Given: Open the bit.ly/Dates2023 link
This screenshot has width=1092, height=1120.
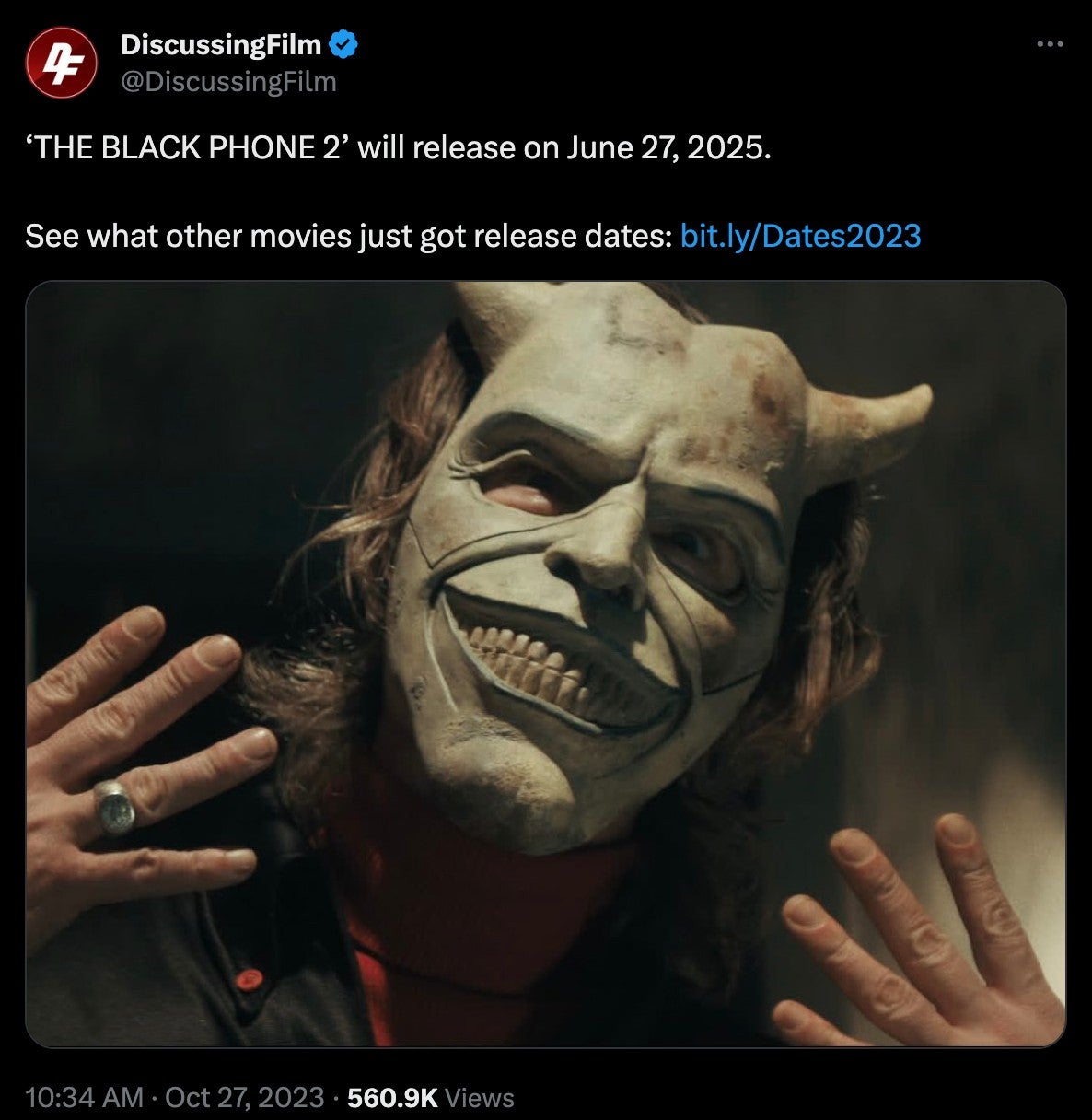Looking at the screenshot, I should (x=799, y=236).
